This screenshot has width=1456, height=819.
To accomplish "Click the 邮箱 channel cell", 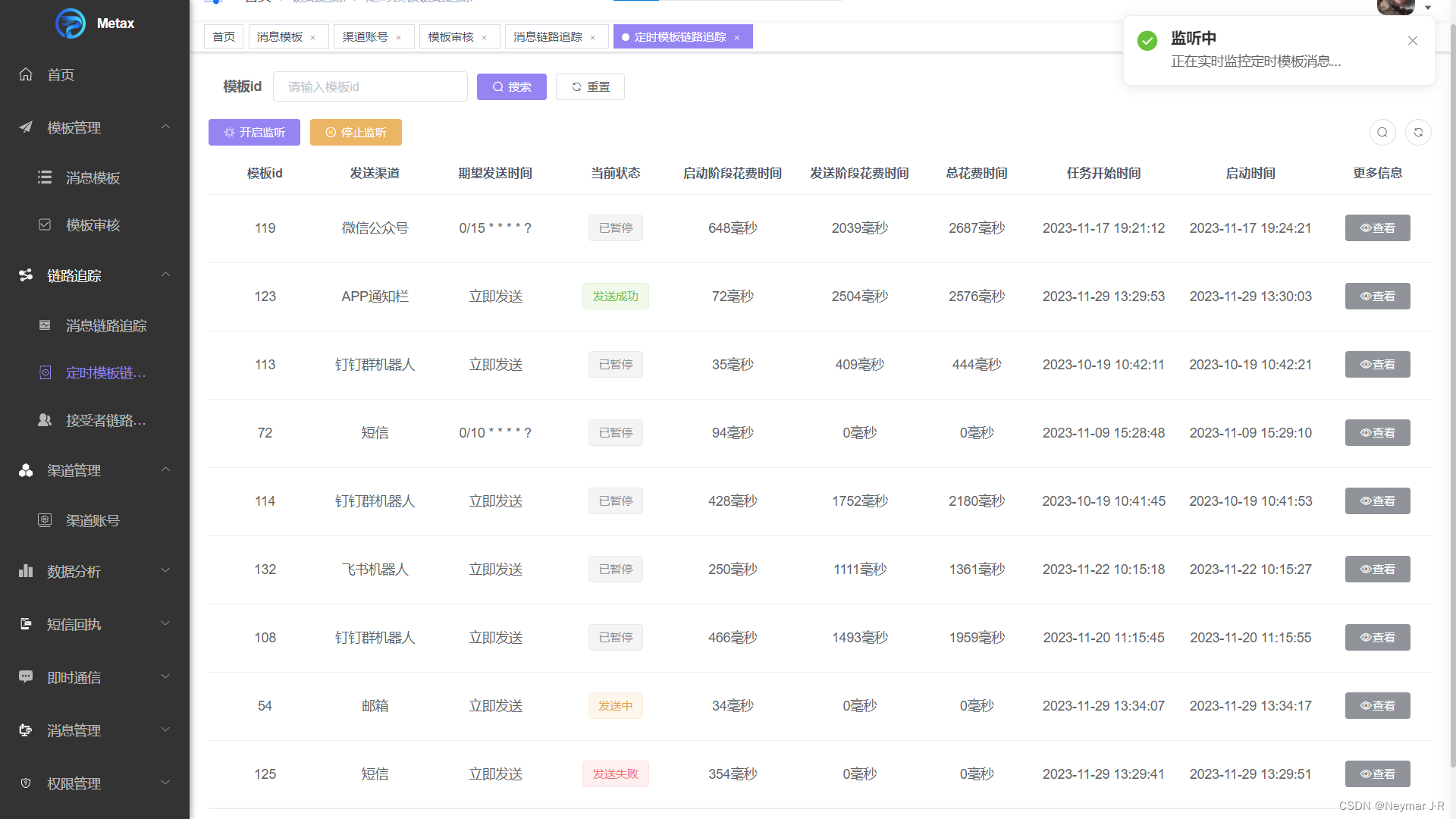I will click(x=375, y=705).
